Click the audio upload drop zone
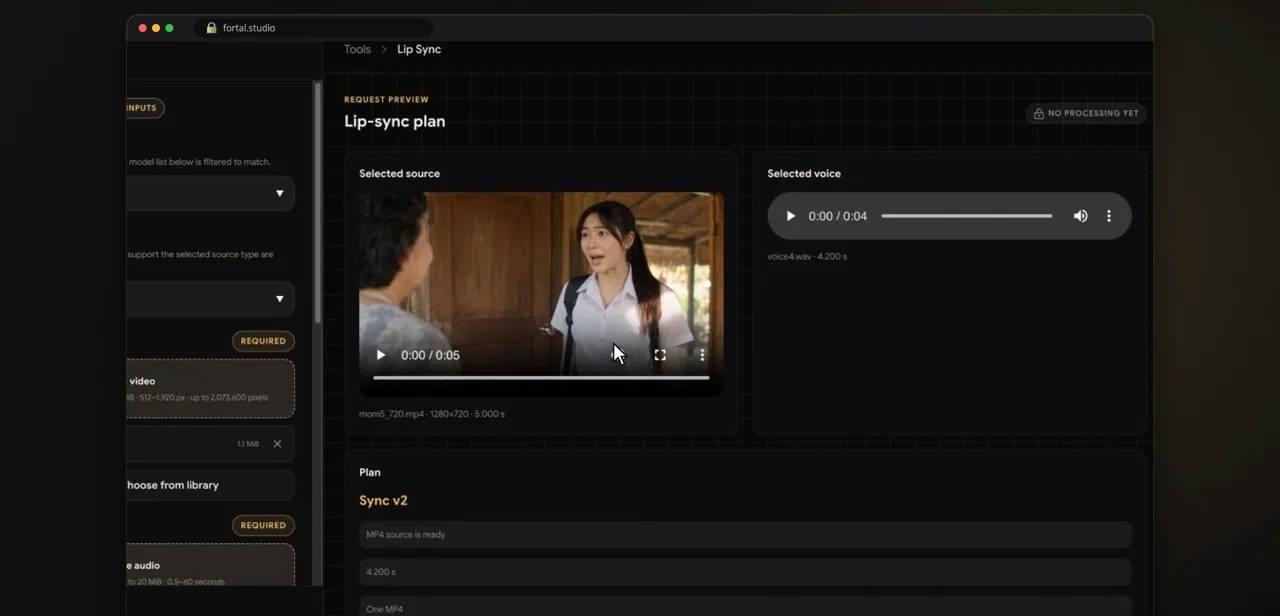This screenshot has width=1280, height=616. [211, 565]
